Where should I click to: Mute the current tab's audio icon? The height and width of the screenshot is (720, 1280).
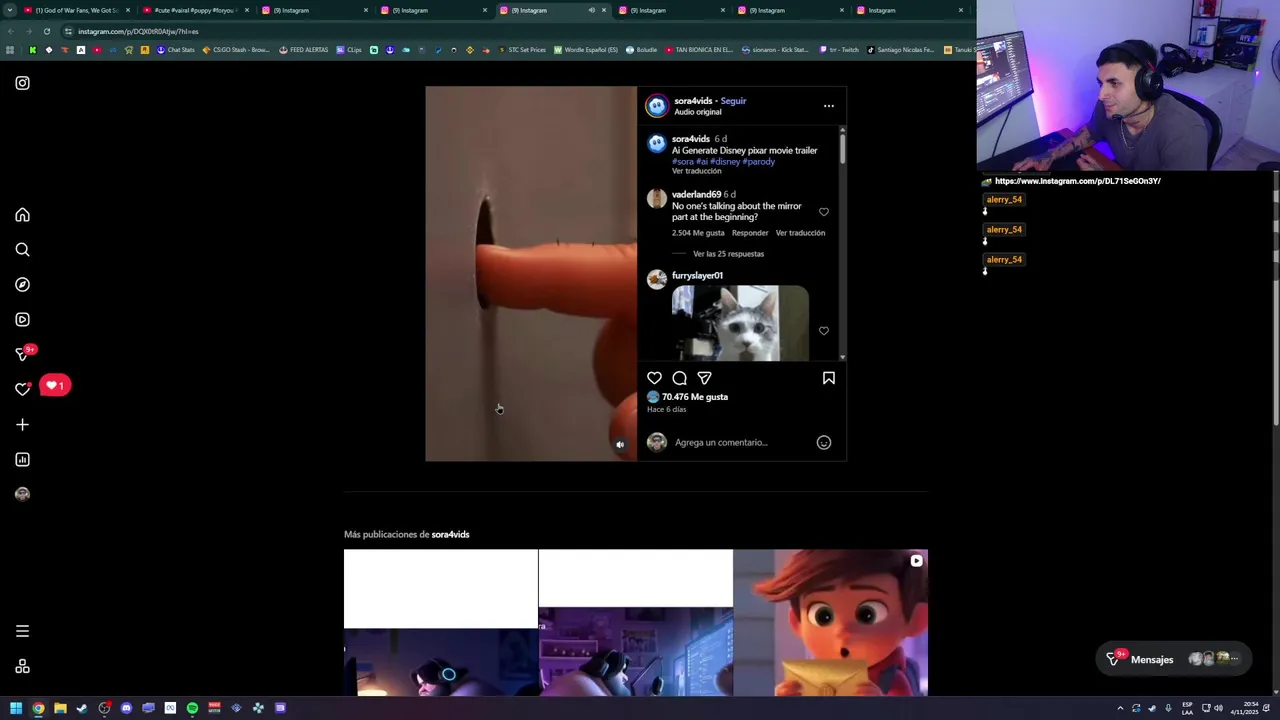point(591,10)
